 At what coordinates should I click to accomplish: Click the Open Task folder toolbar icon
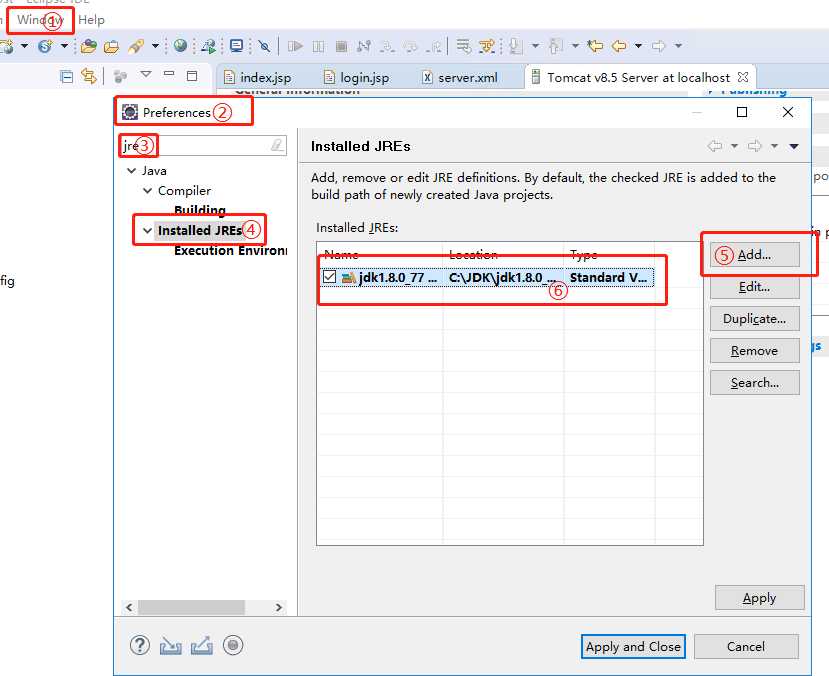[112, 47]
